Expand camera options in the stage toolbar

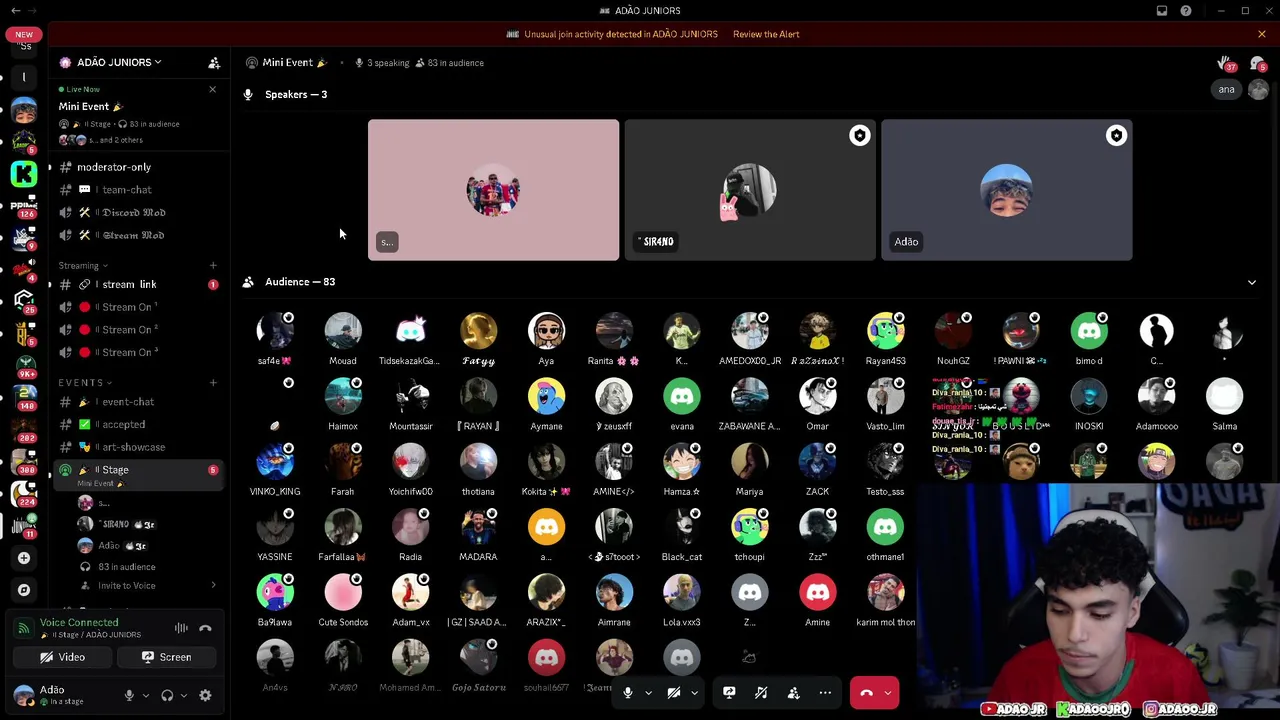pos(693,693)
